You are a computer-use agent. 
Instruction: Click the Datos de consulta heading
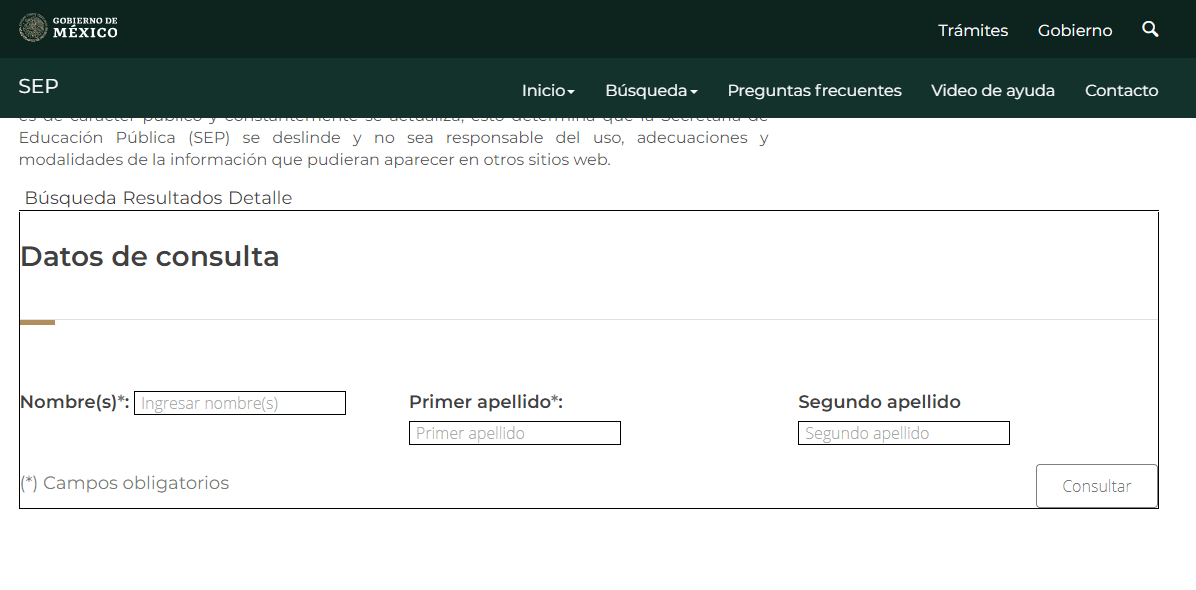point(150,257)
